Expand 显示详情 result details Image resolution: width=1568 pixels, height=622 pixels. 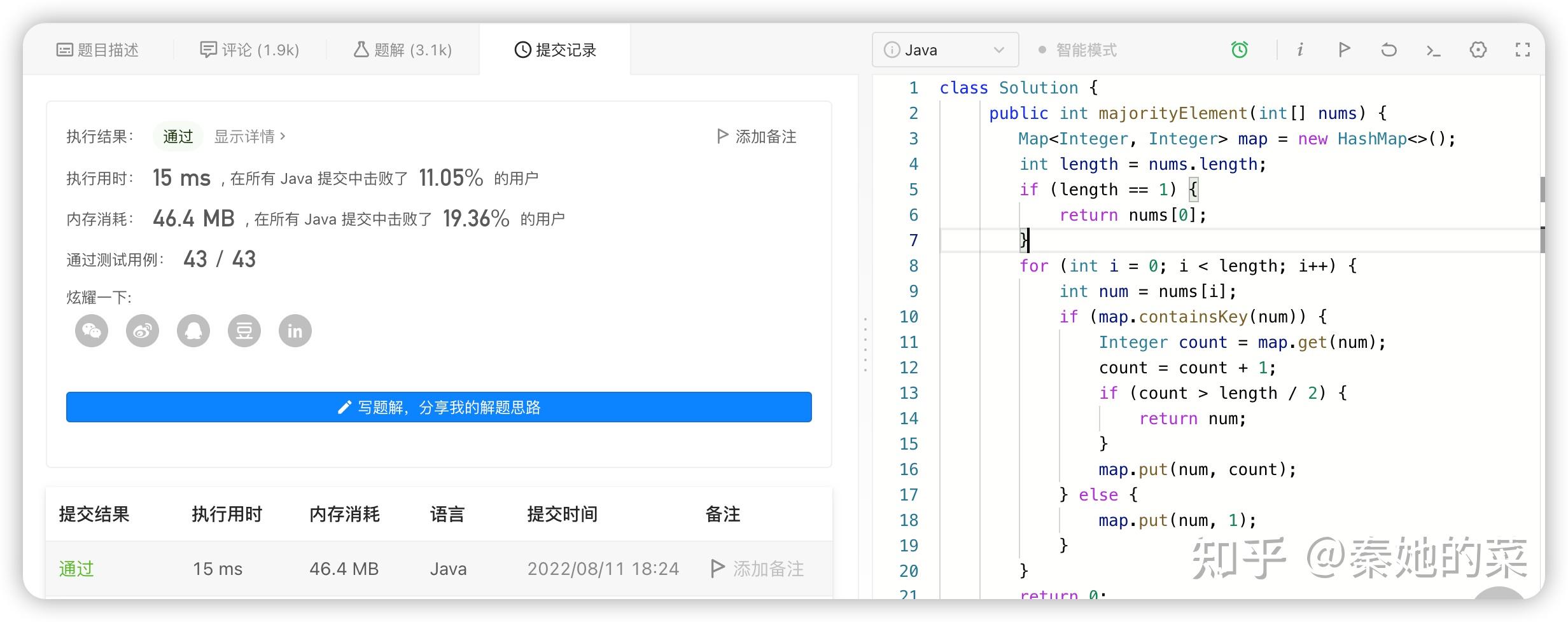pyautogui.click(x=249, y=136)
